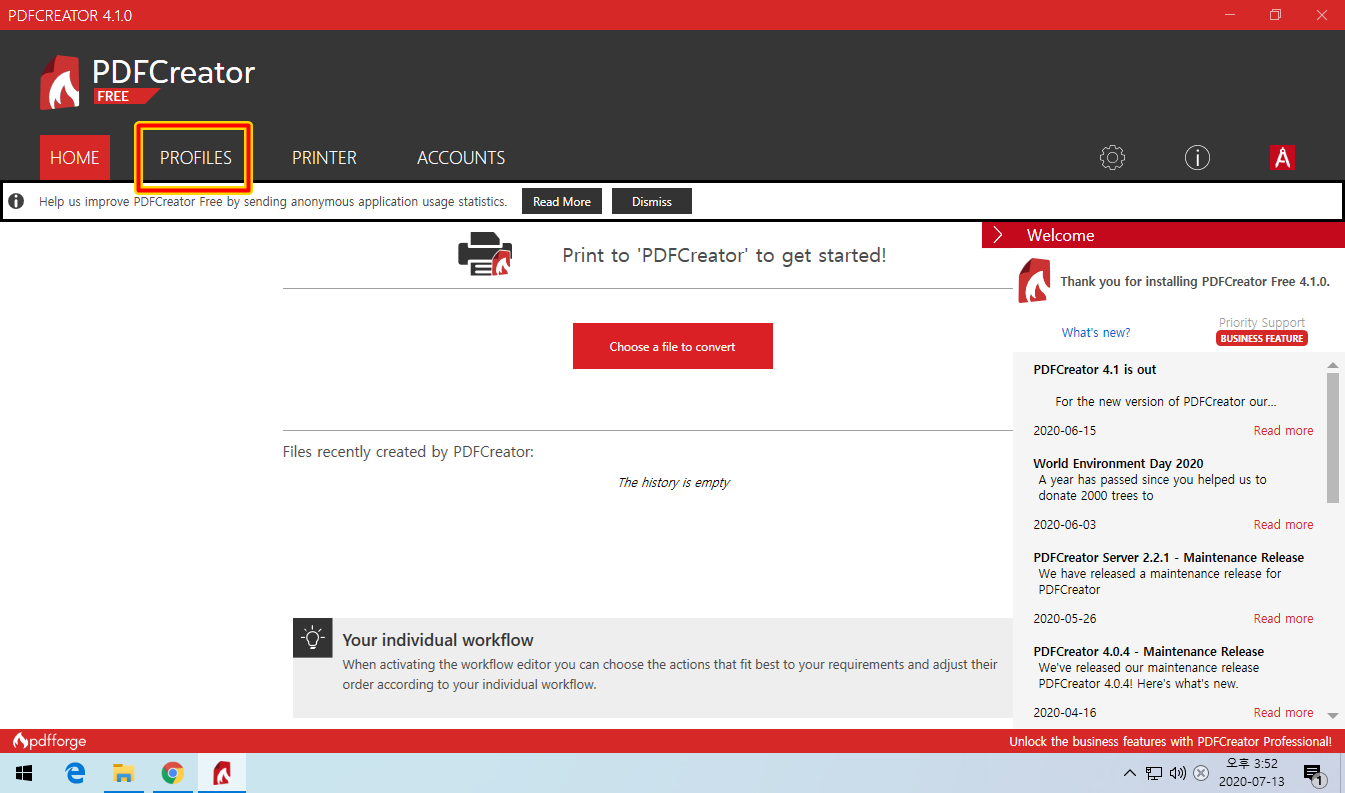
Task: Read more about World Environment Day 2020
Action: coord(1284,525)
